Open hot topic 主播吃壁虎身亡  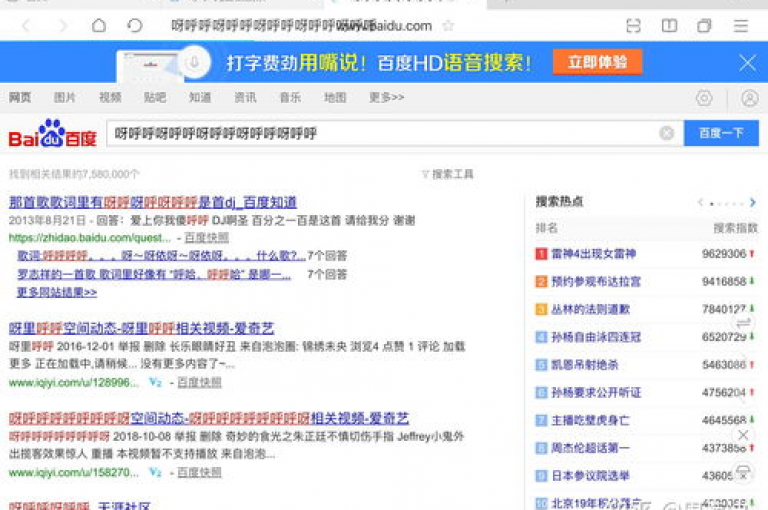[x=591, y=420]
